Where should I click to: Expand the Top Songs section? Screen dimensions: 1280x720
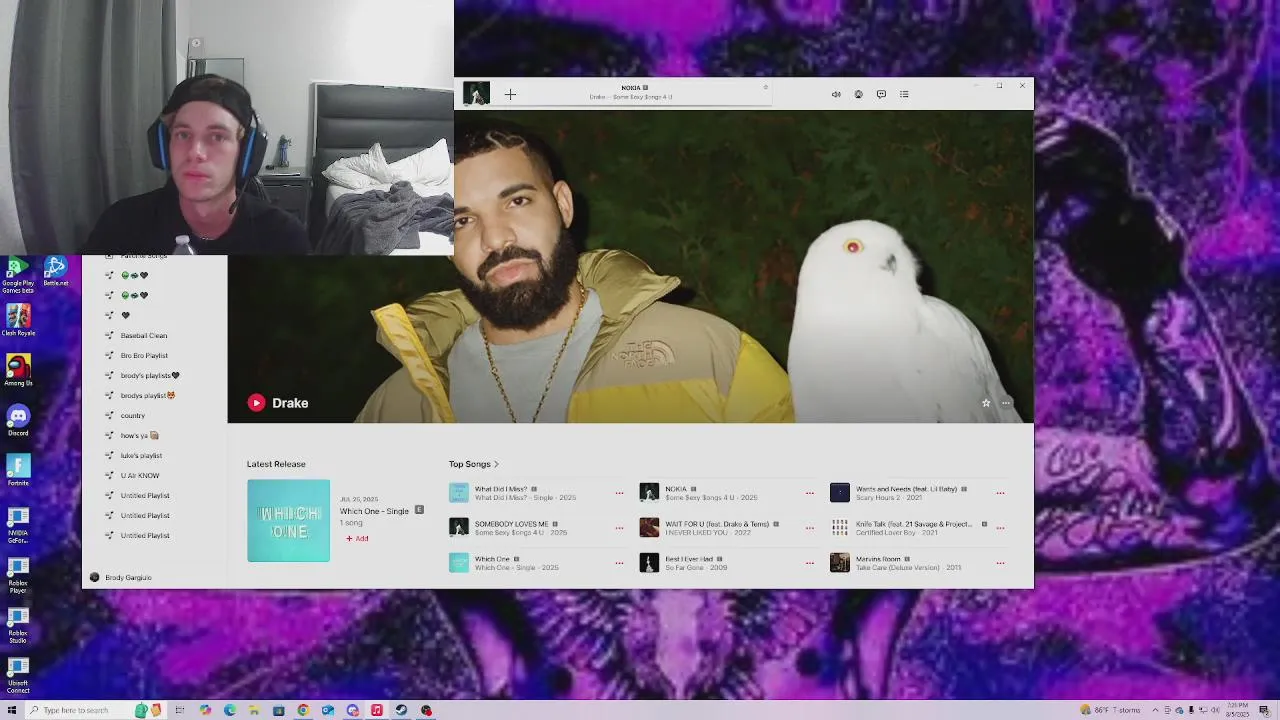coord(474,464)
